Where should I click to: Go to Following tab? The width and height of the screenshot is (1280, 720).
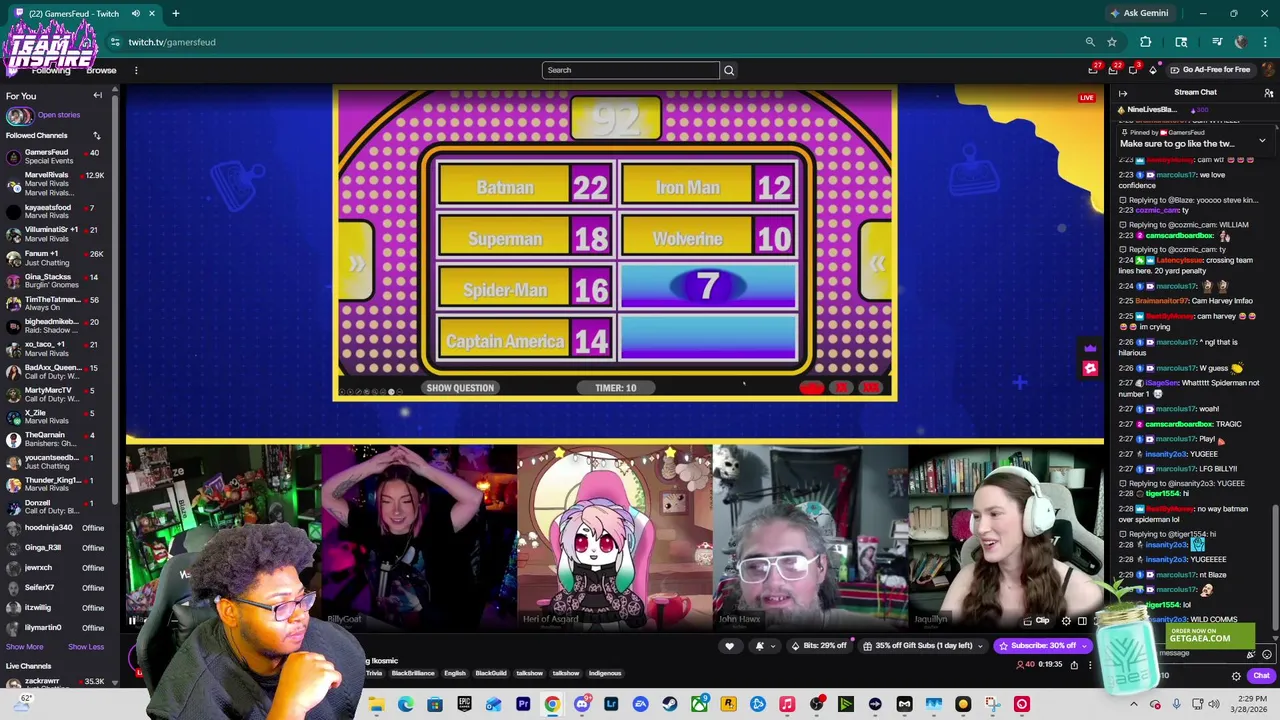[x=51, y=71]
